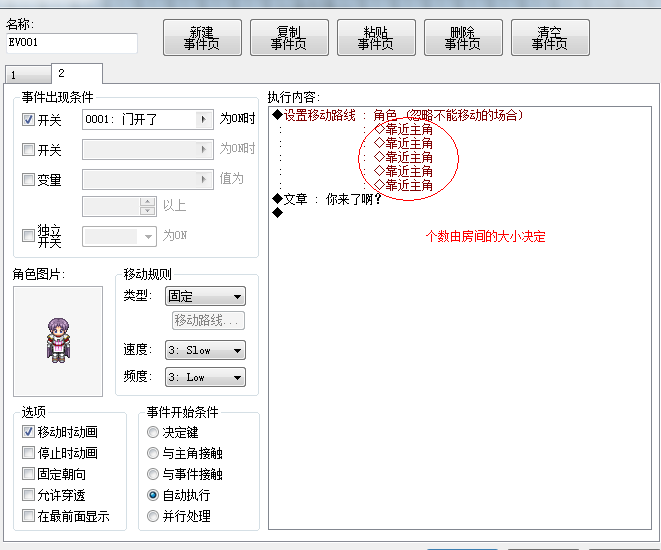Screen dimensions: 661x550
Task: Enable the second 开关 condition checkbox
Action: tap(28, 150)
